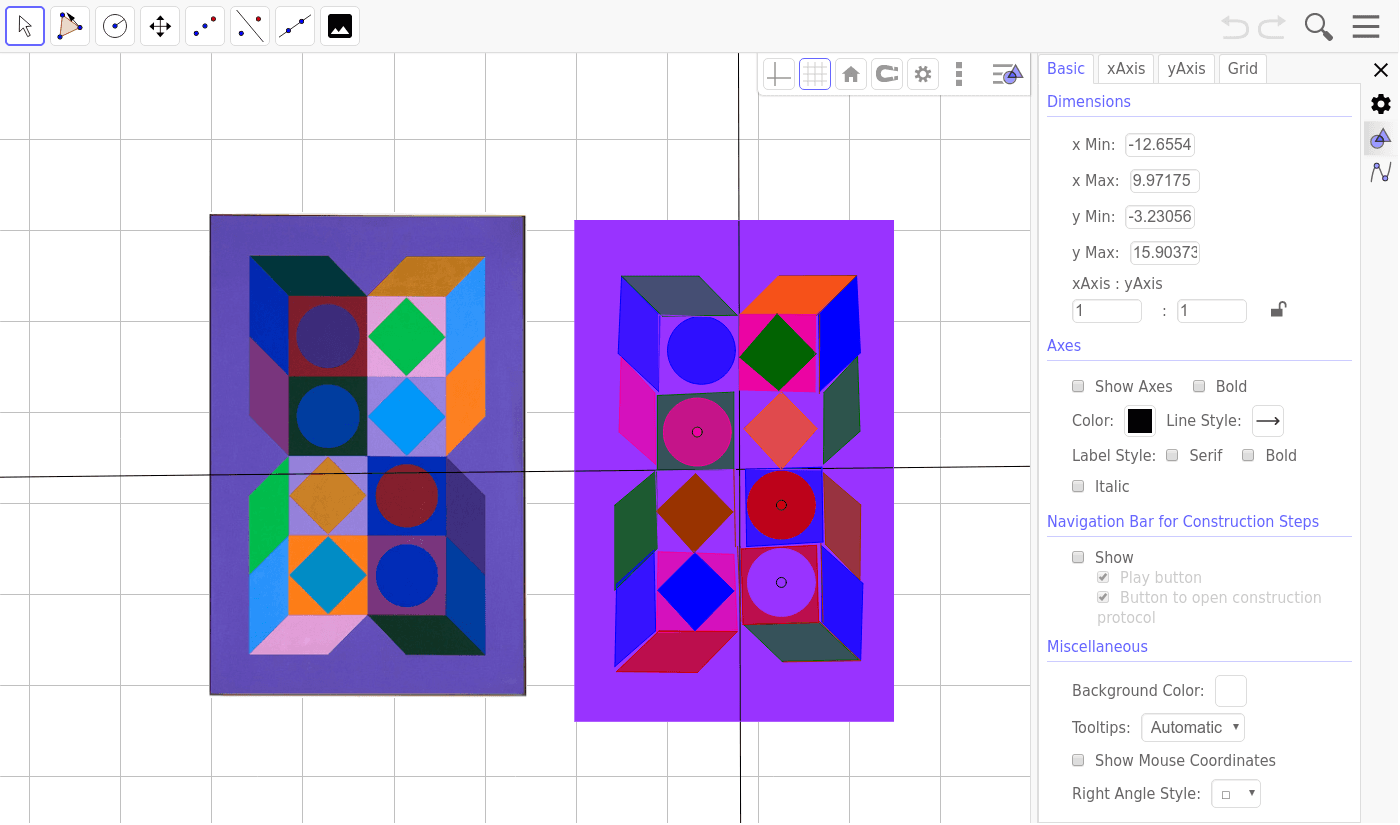The height and width of the screenshot is (825, 1400).
Task: Click the x Min input field
Action: pyautogui.click(x=1160, y=145)
